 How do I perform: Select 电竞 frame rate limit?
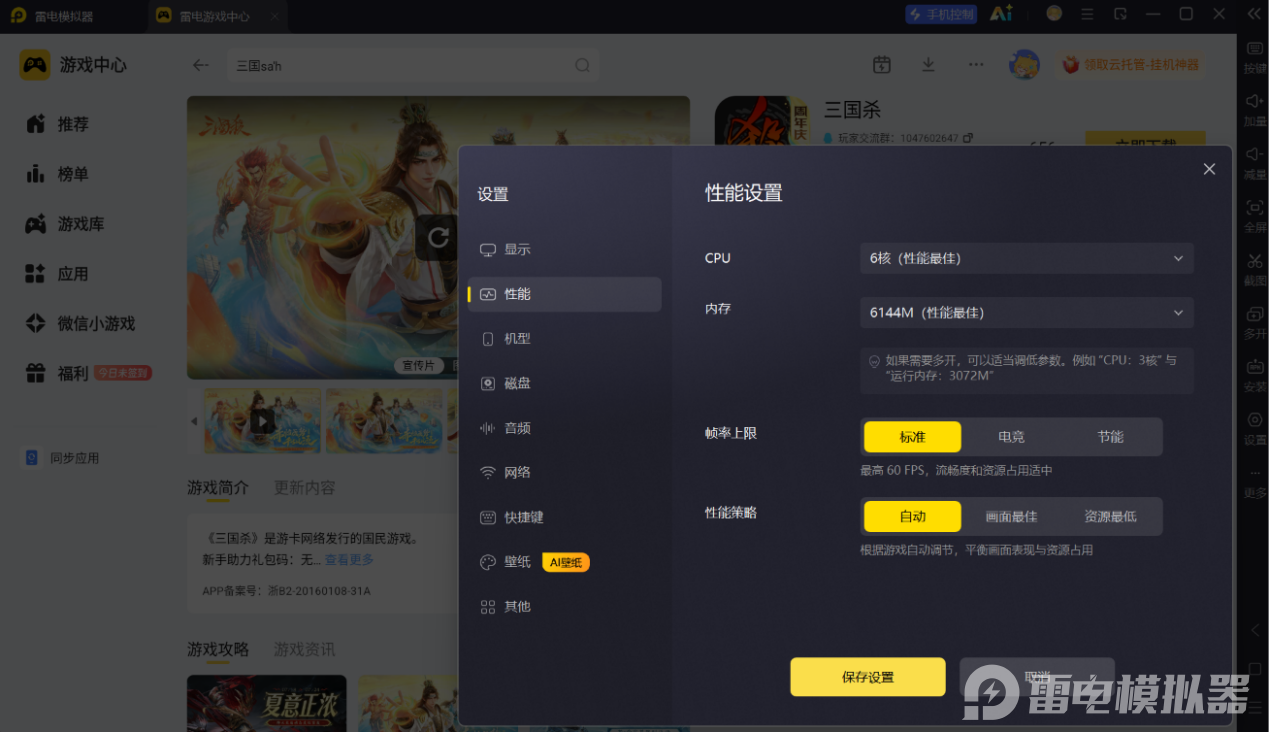pos(1011,437)
